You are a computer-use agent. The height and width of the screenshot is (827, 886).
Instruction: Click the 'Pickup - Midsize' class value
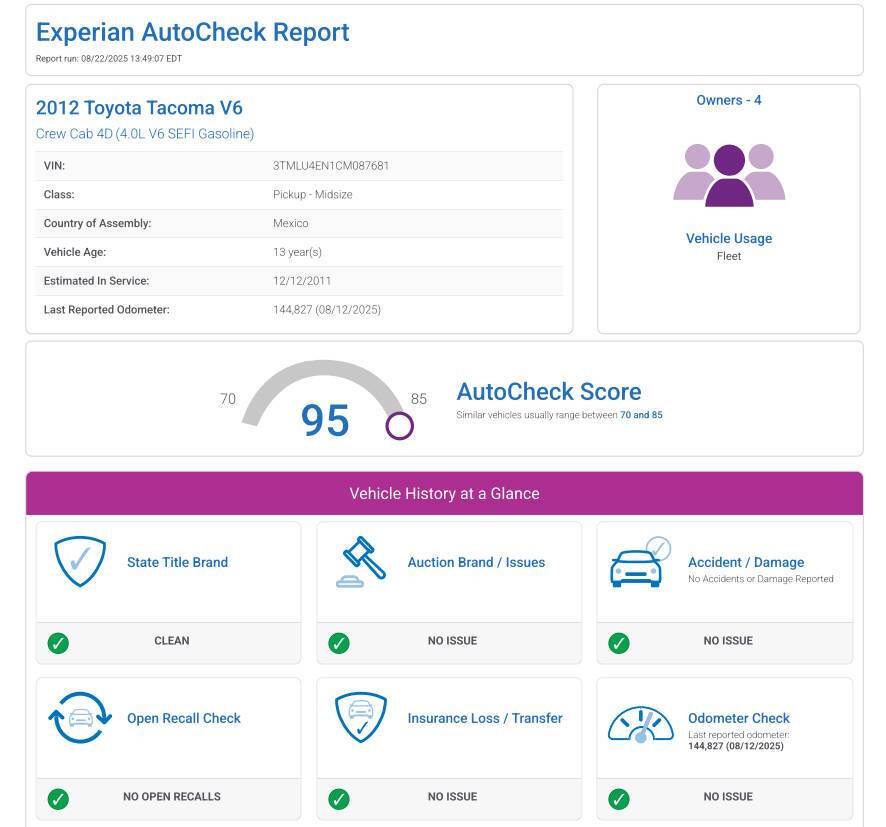(x=312, y=194)
